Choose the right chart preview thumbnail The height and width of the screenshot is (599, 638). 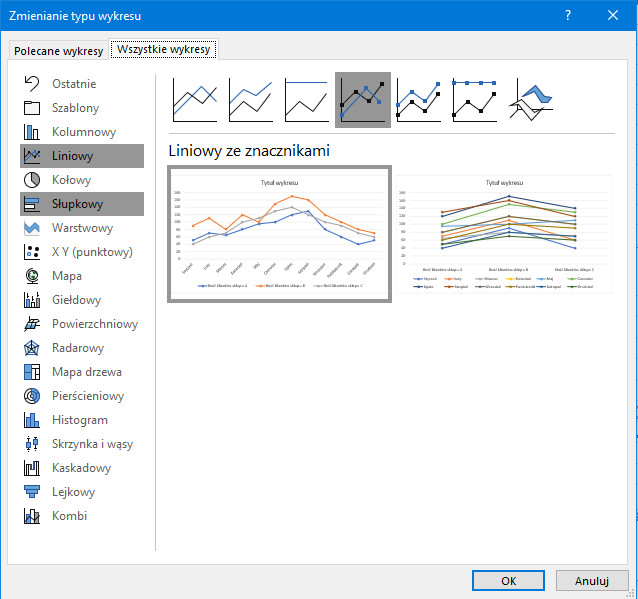tap(504, 233)
